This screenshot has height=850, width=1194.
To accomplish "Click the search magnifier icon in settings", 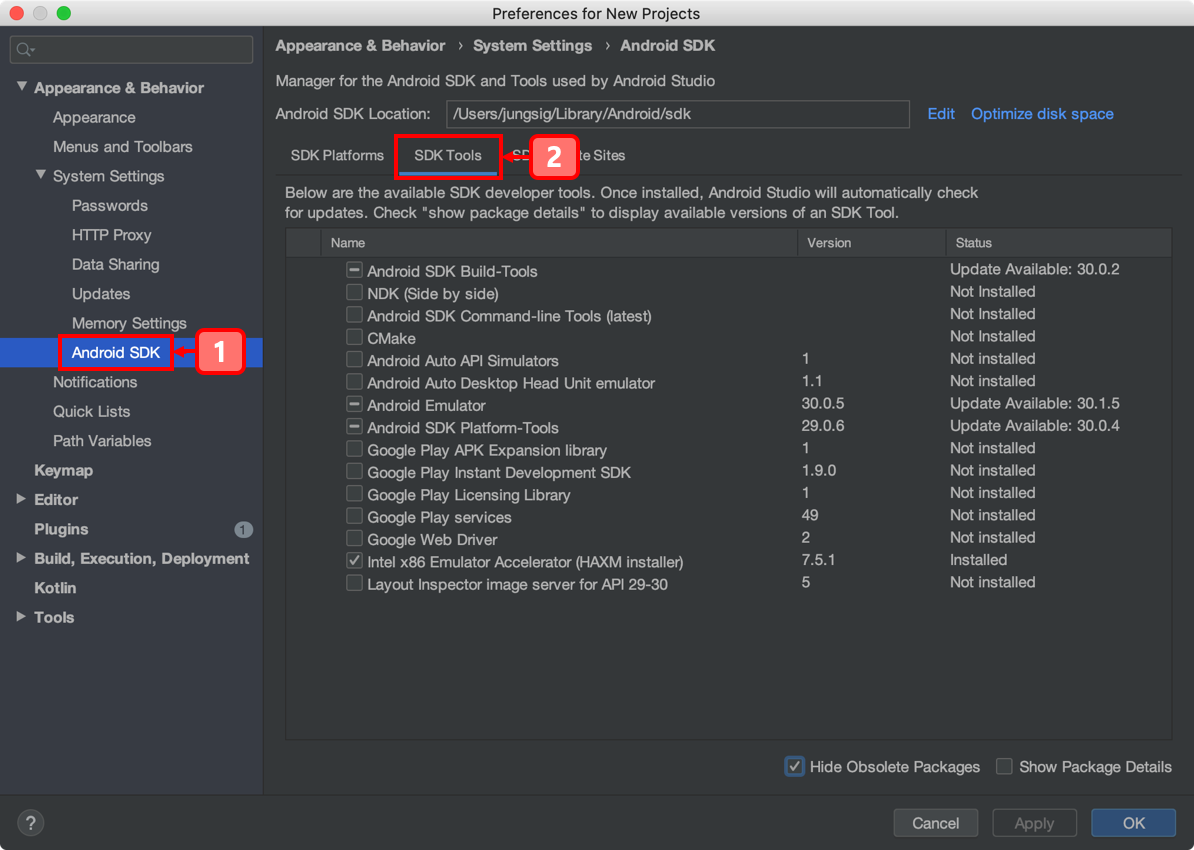I will [x=25, y=50].
